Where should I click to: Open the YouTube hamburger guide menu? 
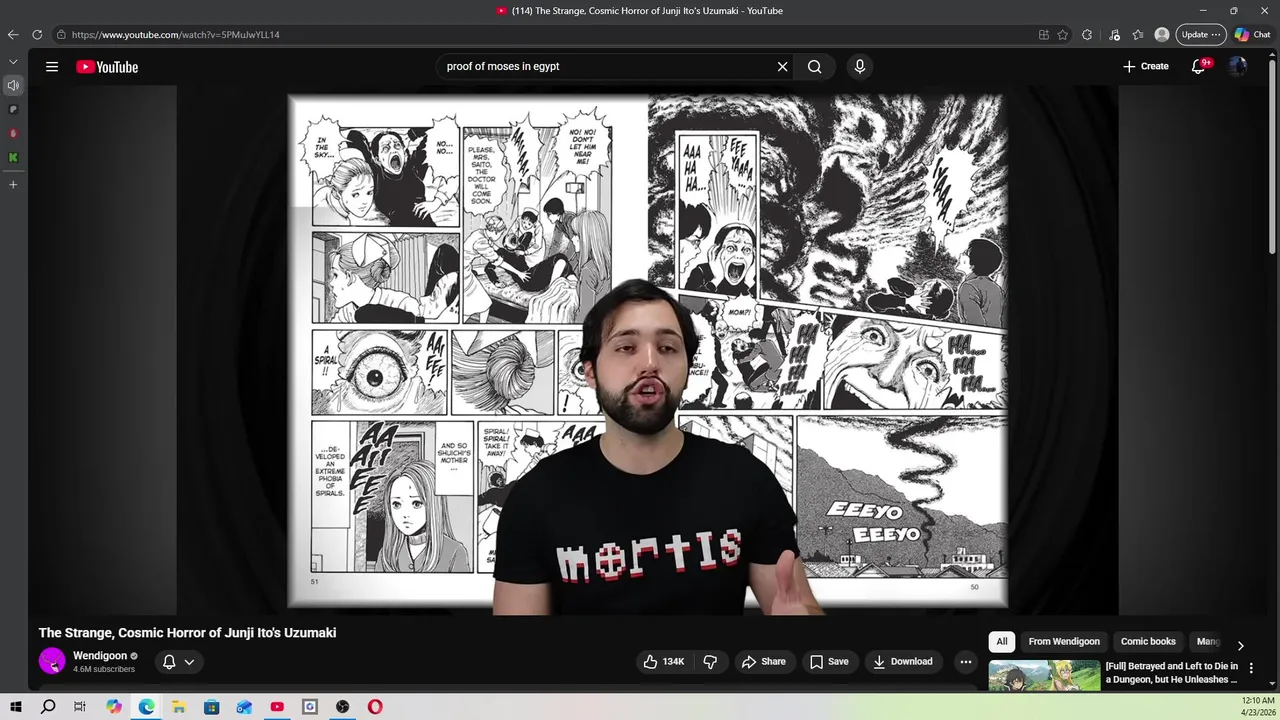point(52,67)
